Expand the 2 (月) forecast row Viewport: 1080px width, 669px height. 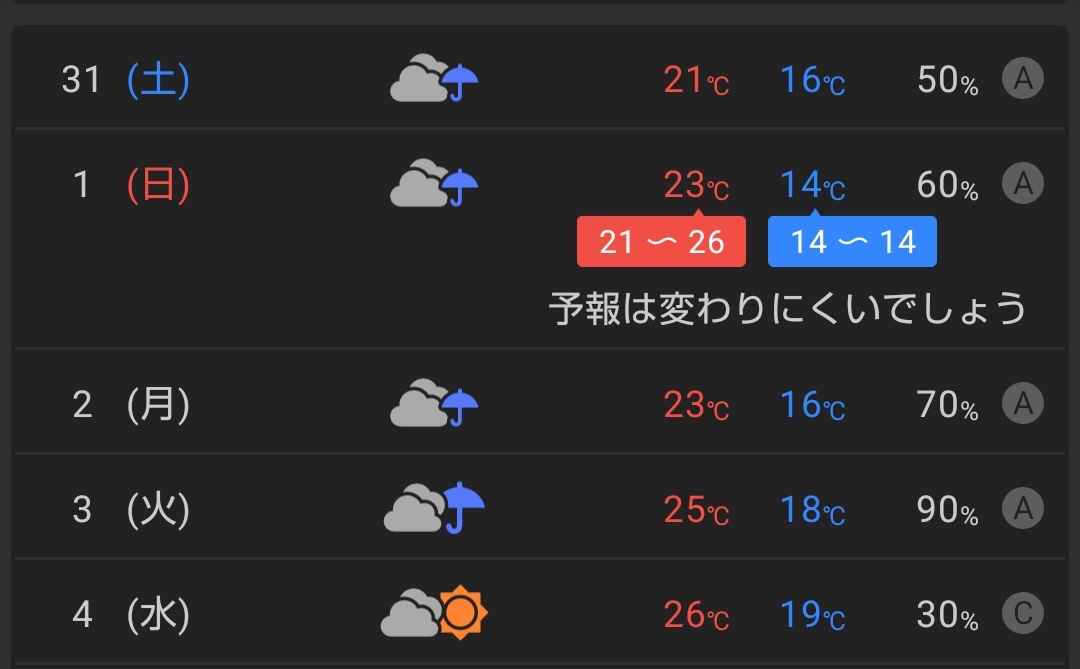[x=540, y=402]
